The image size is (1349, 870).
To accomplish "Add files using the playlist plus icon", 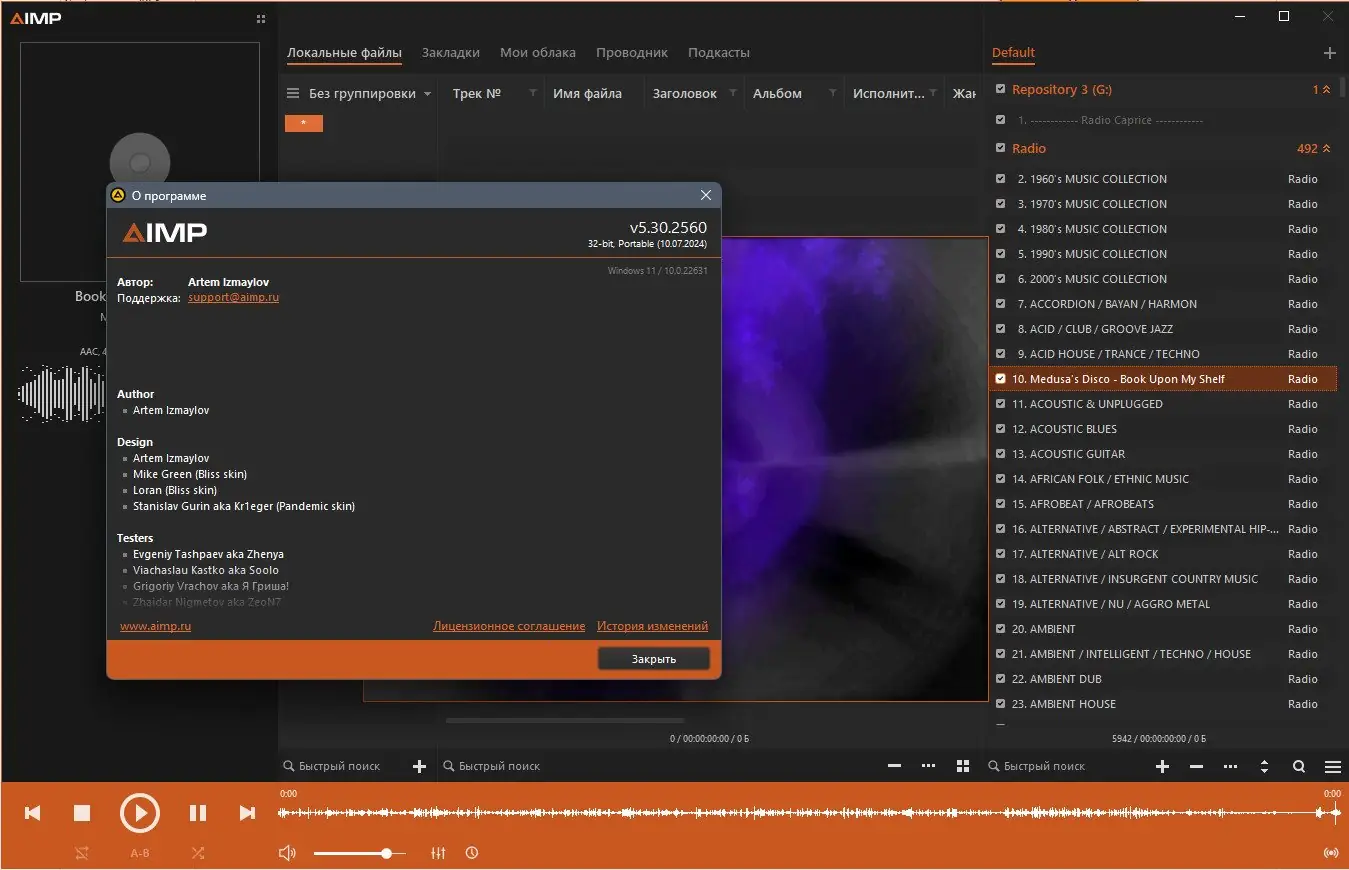I will (x=1162, y=766).
